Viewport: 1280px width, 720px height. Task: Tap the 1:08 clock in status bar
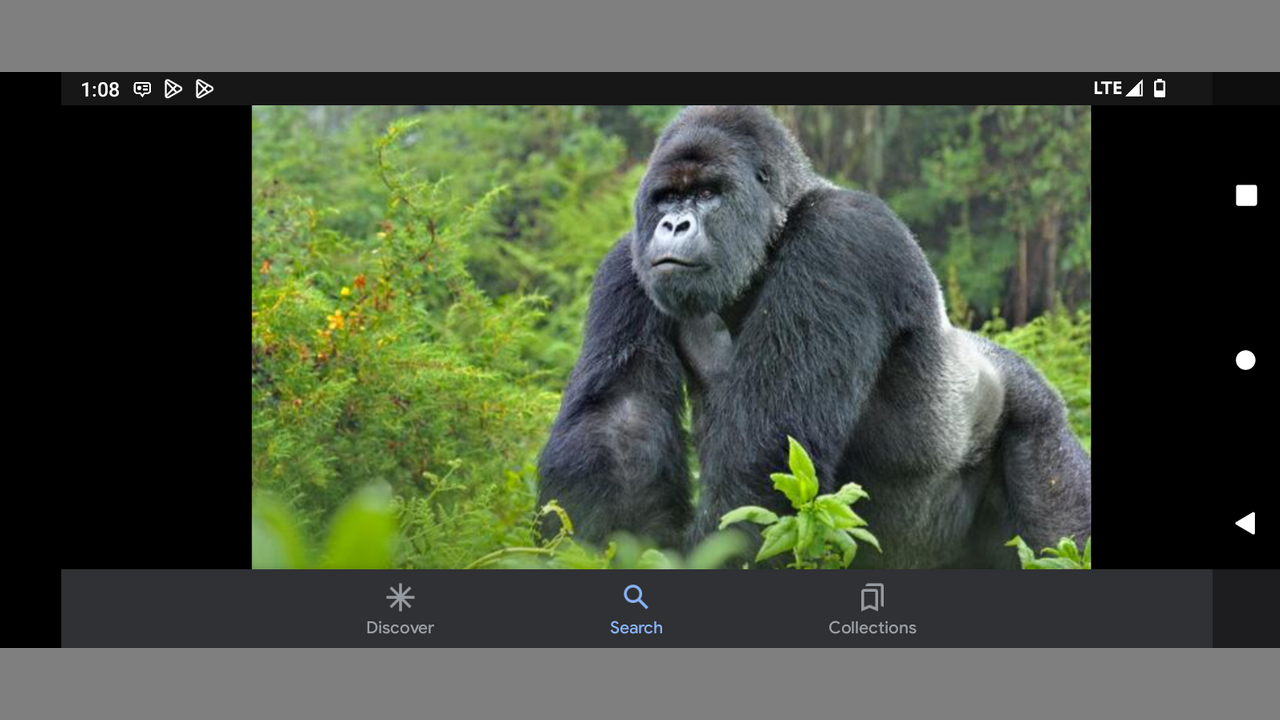point(100,89)
